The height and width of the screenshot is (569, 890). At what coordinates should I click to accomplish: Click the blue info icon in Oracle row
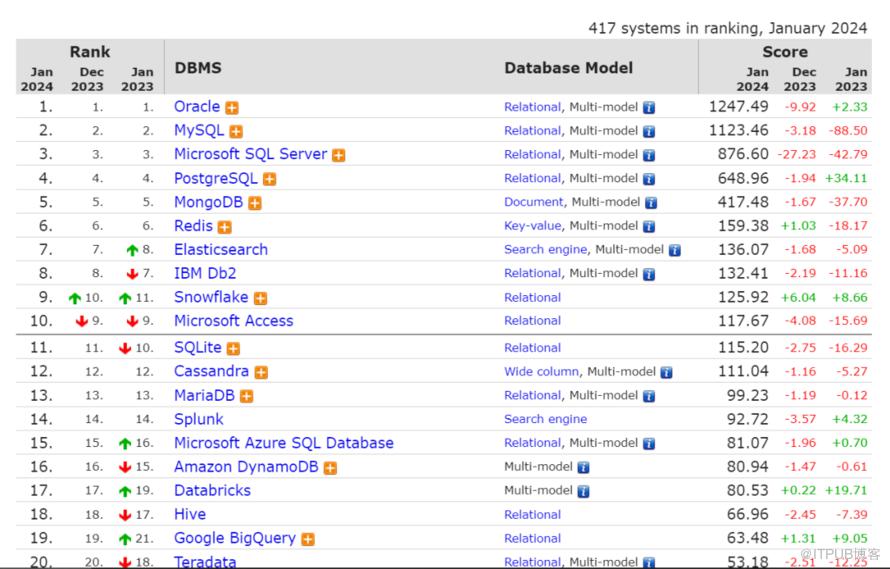(649, 107)
